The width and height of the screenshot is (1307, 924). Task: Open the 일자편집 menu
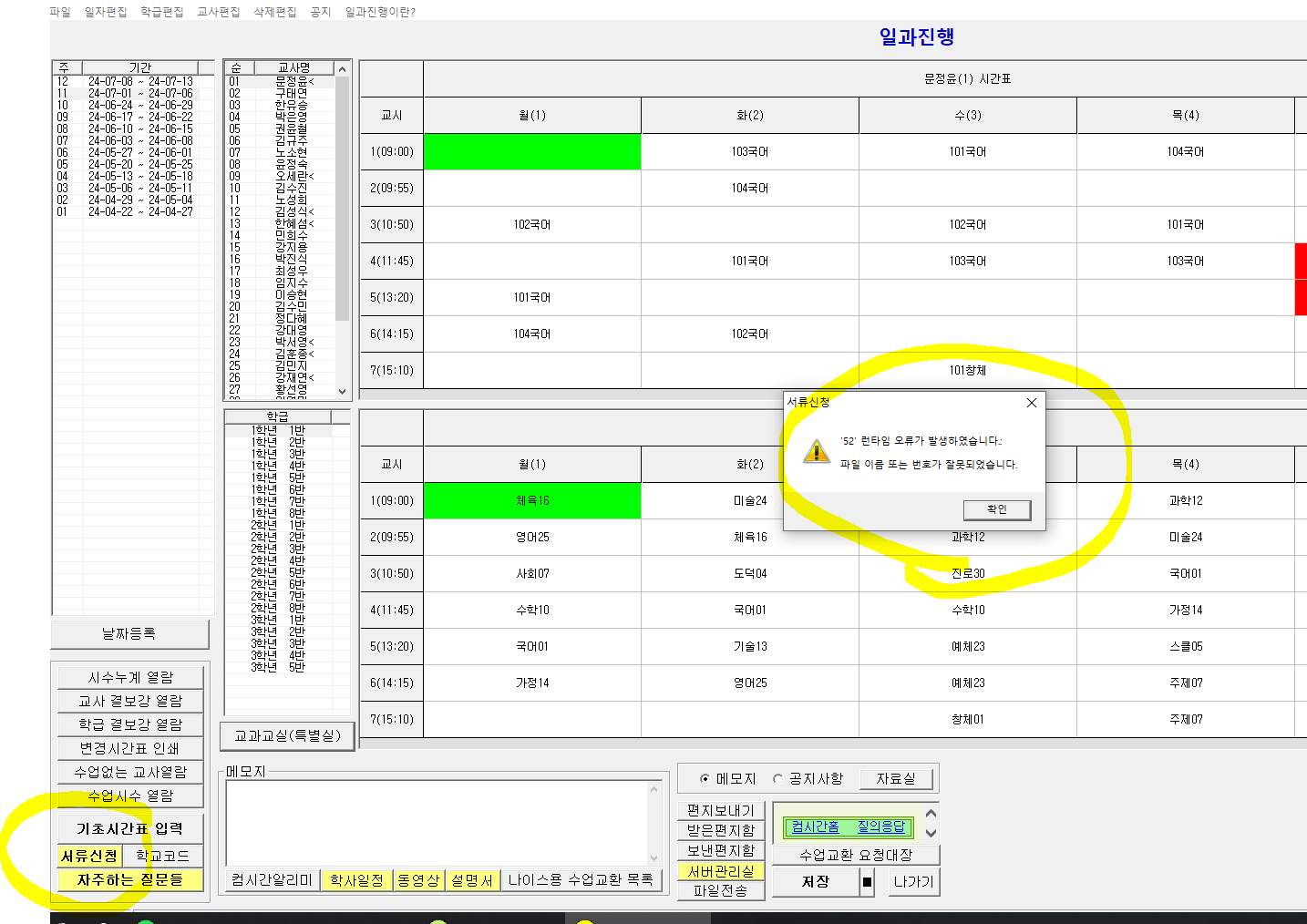click(x=106, y=12)
